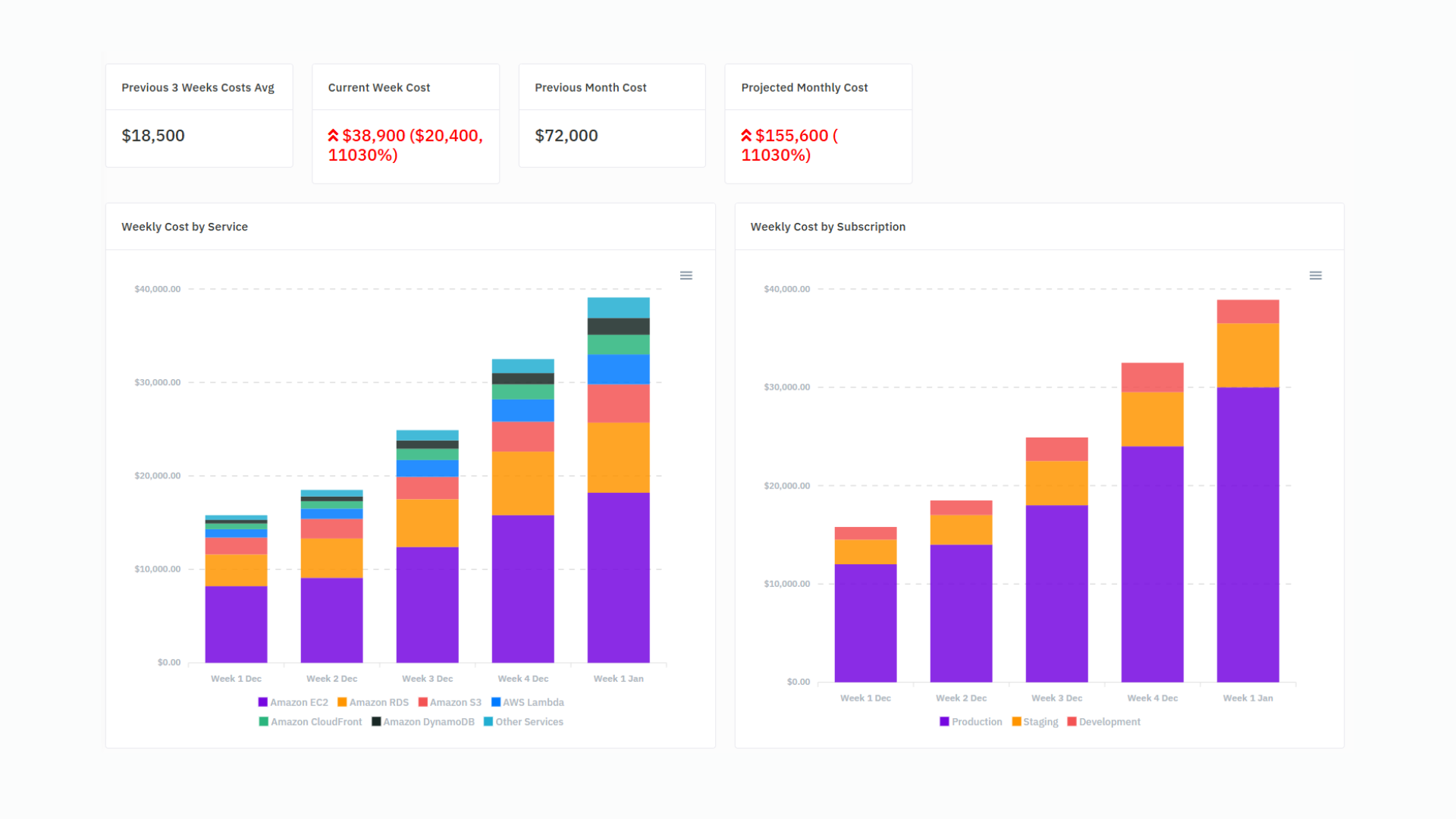Open the Weekly Cost by Subscription chart menu
The height and width of the screenshot is (819, 1456).
pos(1315,275)
